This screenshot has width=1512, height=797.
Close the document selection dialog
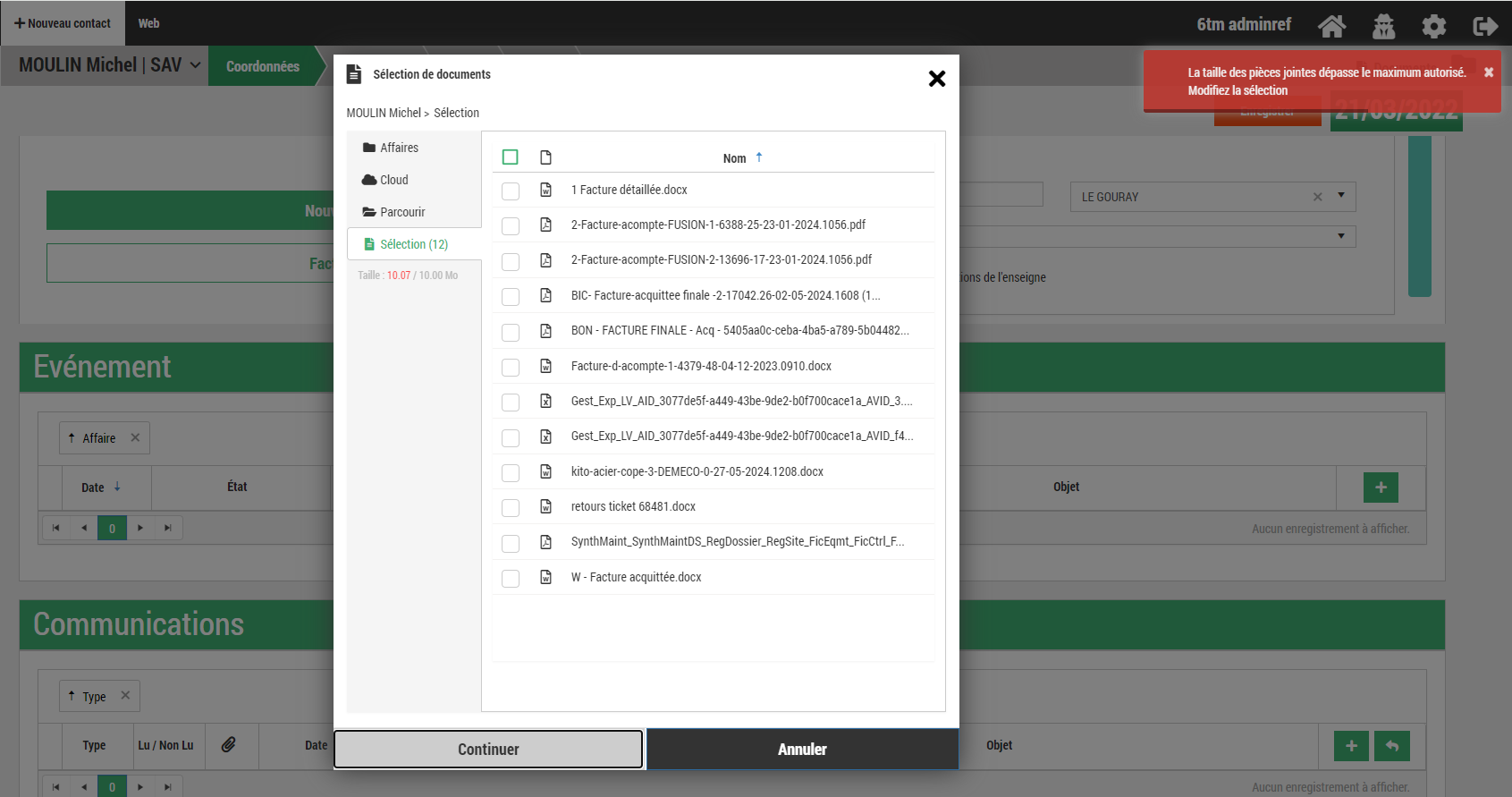pos(936,79)
